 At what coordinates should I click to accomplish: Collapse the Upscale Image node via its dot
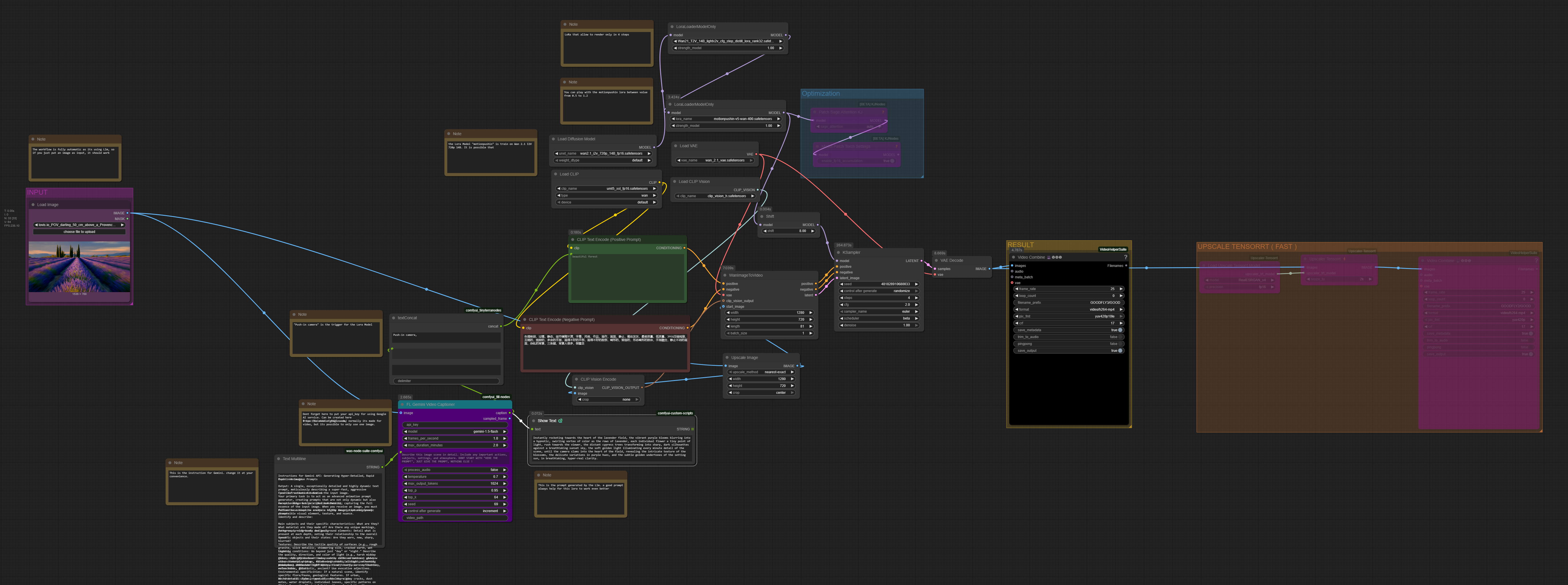coord(727,358)
